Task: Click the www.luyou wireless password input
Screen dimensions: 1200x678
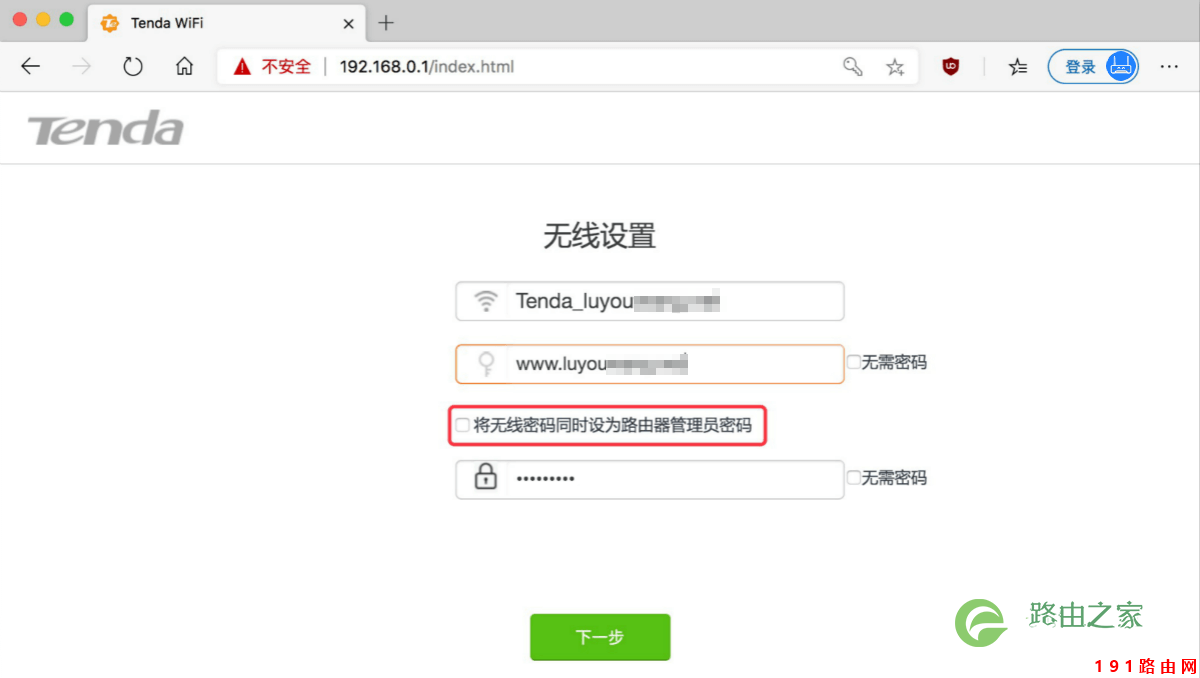Action: (x=649, y=364)
